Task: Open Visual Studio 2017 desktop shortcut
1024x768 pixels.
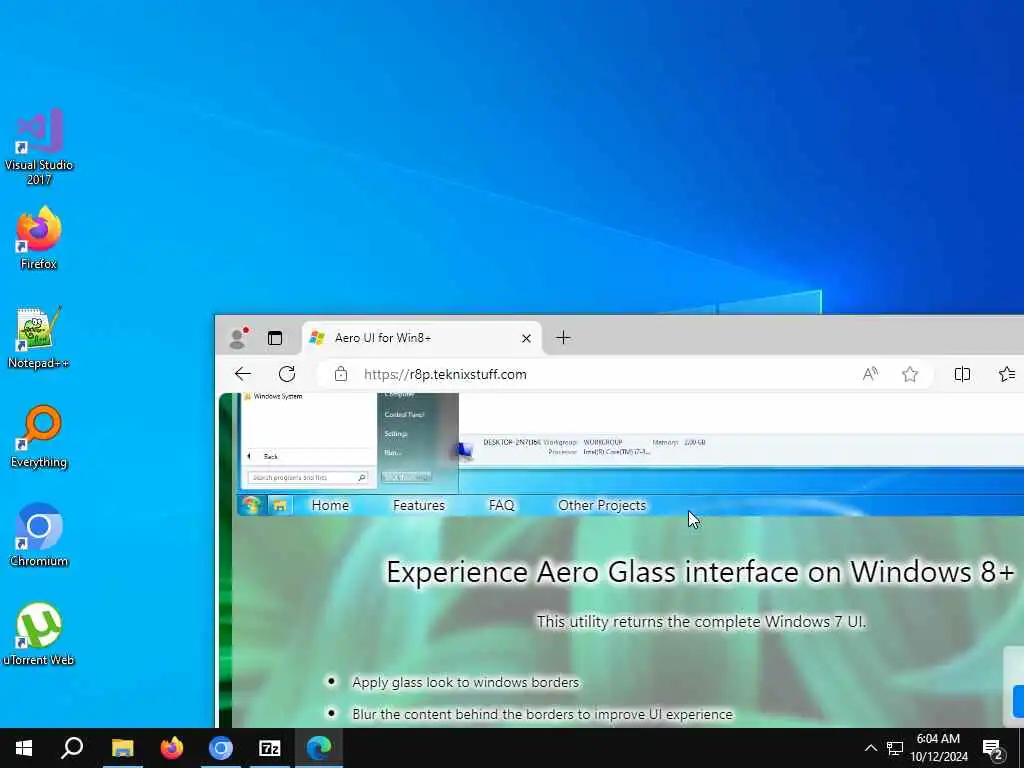Action: [39, 147]
